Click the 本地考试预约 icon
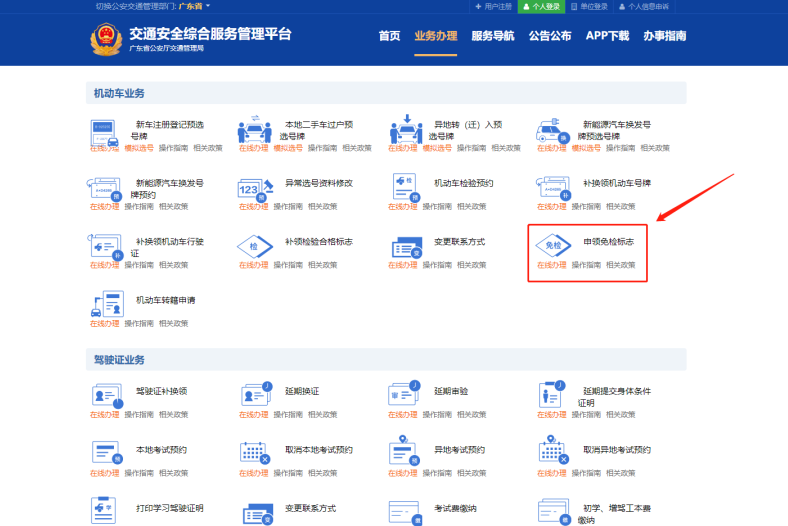The width and height of the screenshot is (788, 526). (107, 452)
